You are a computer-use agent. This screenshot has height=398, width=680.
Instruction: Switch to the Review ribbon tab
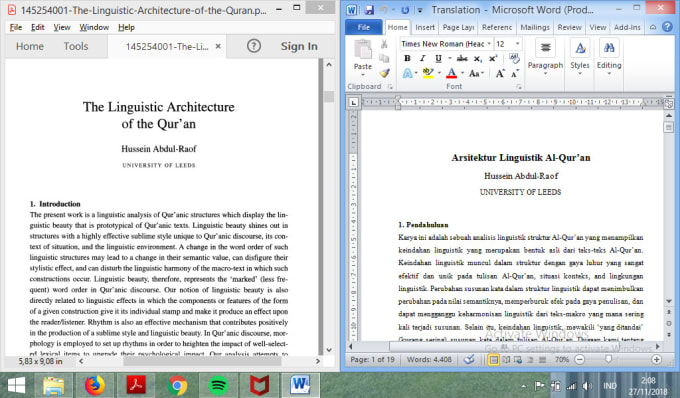pyautogui.click(x=569, y=27)
